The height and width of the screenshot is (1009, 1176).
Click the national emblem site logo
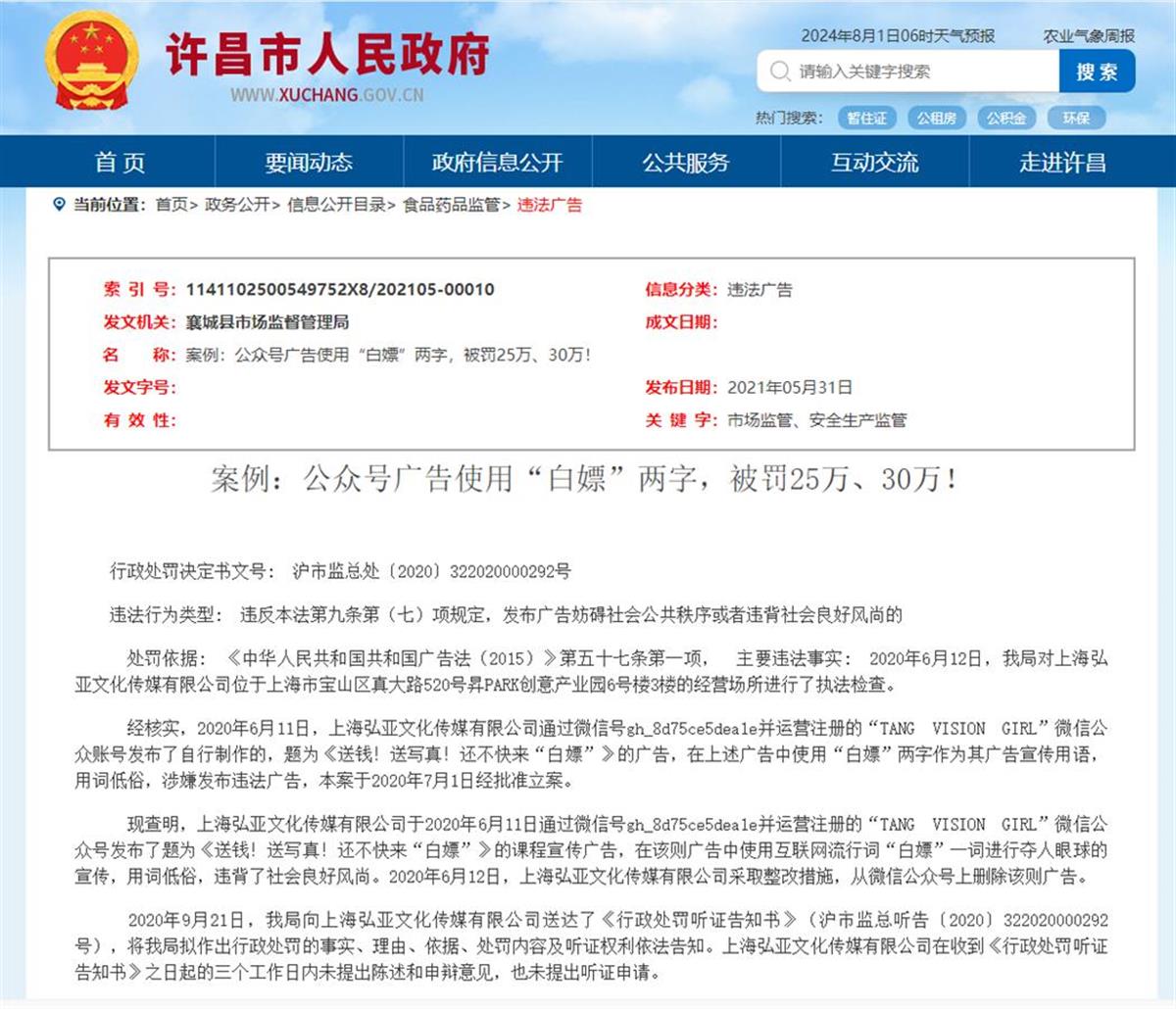(x=90, y=61)
